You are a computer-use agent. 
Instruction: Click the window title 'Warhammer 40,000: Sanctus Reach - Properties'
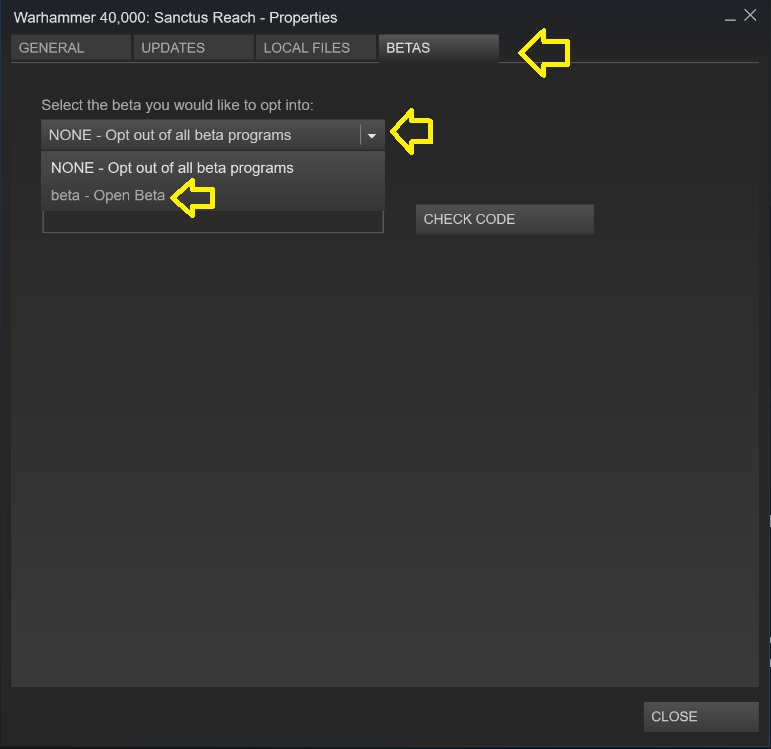[x=176, y=18]
